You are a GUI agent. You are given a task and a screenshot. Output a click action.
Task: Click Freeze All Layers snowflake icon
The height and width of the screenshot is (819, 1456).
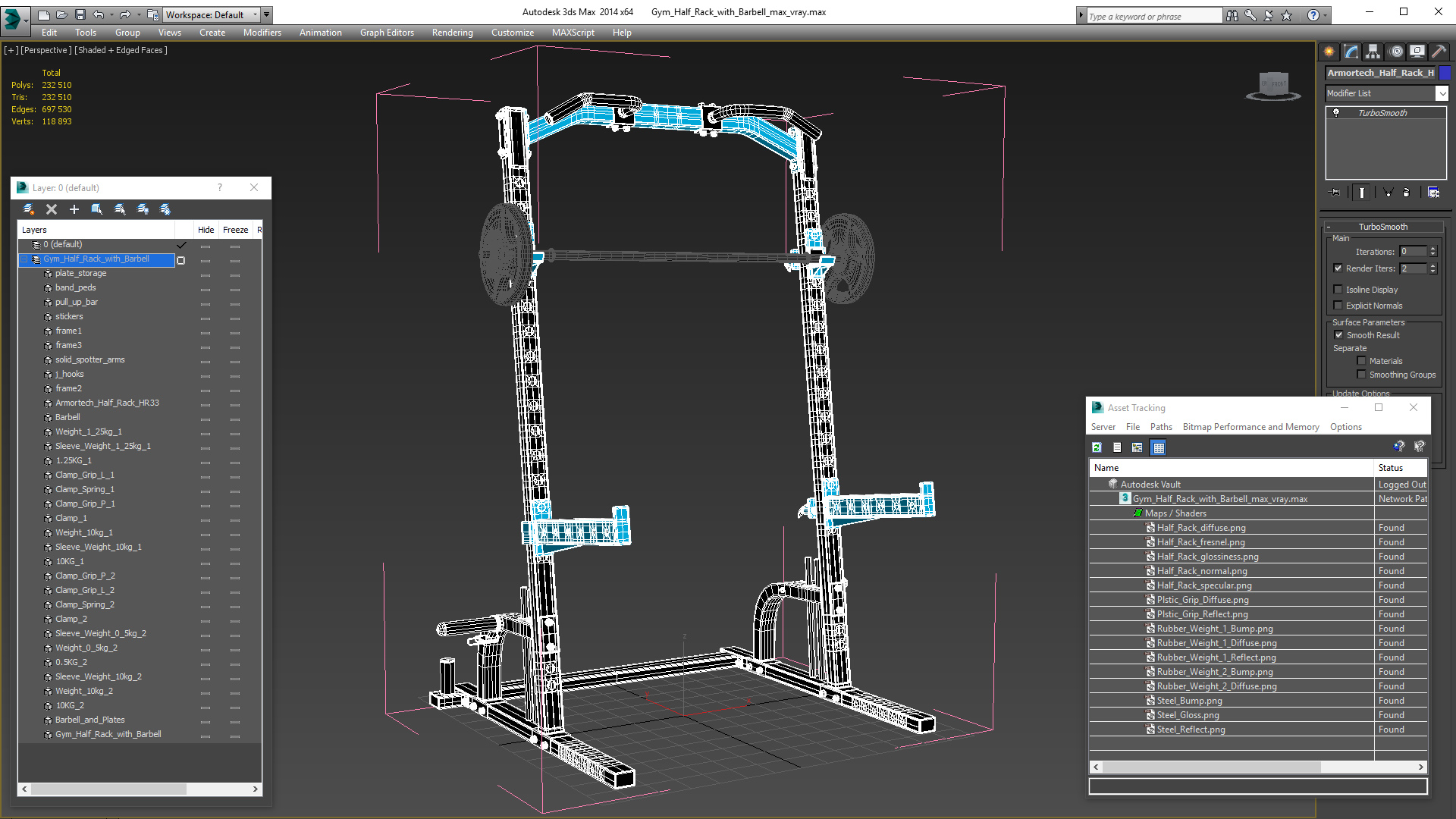165,209
